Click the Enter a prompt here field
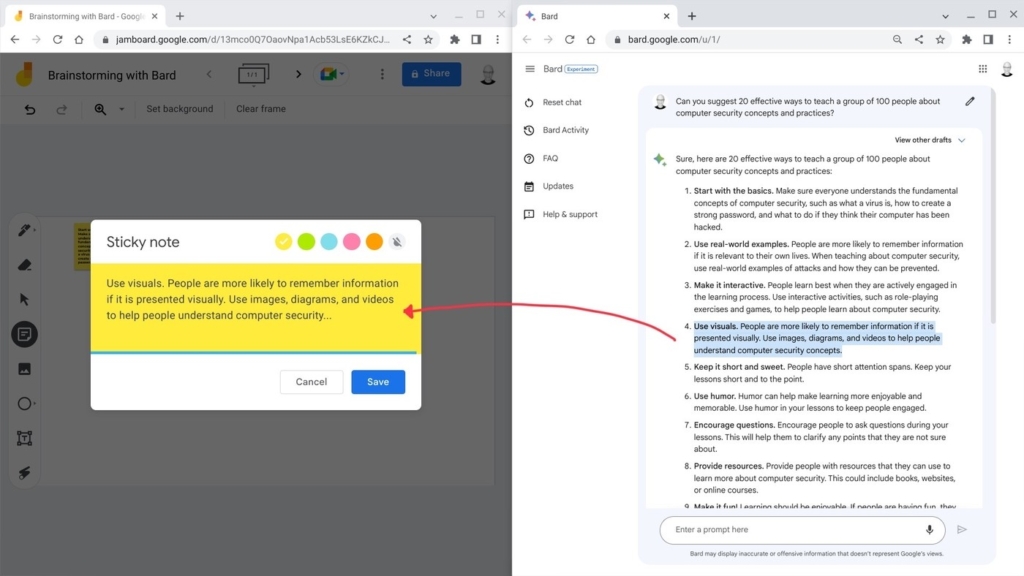Screen dimensions: 1024x576 pos(790,530)
